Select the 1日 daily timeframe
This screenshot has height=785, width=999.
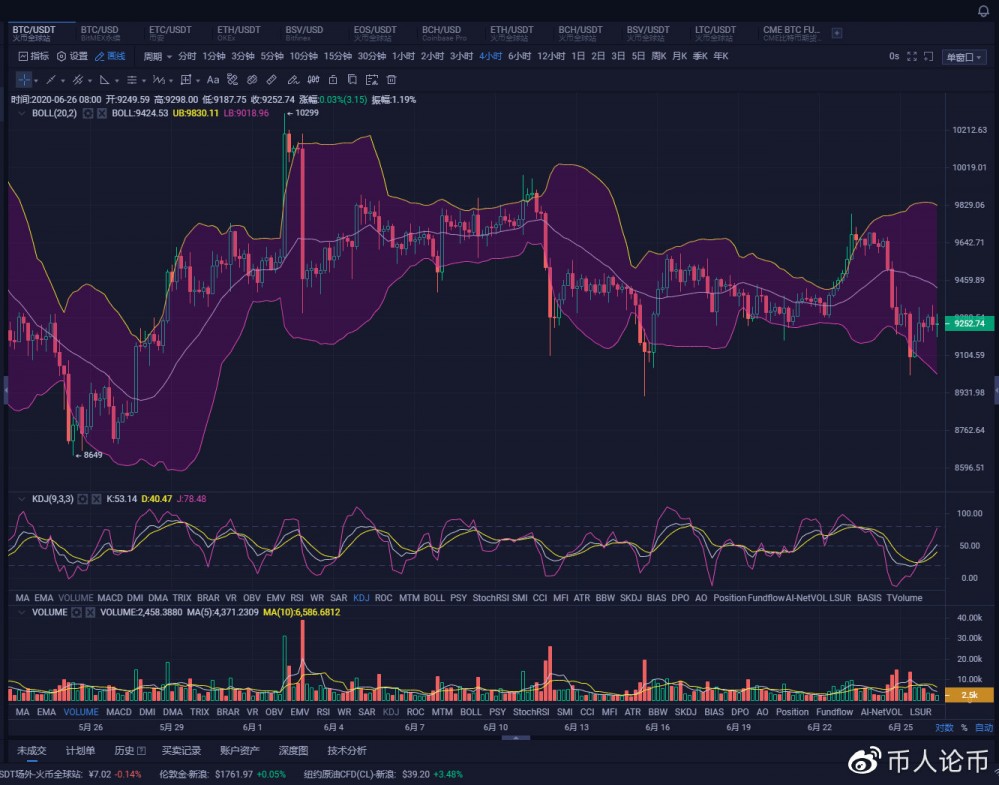coord(578,57)
